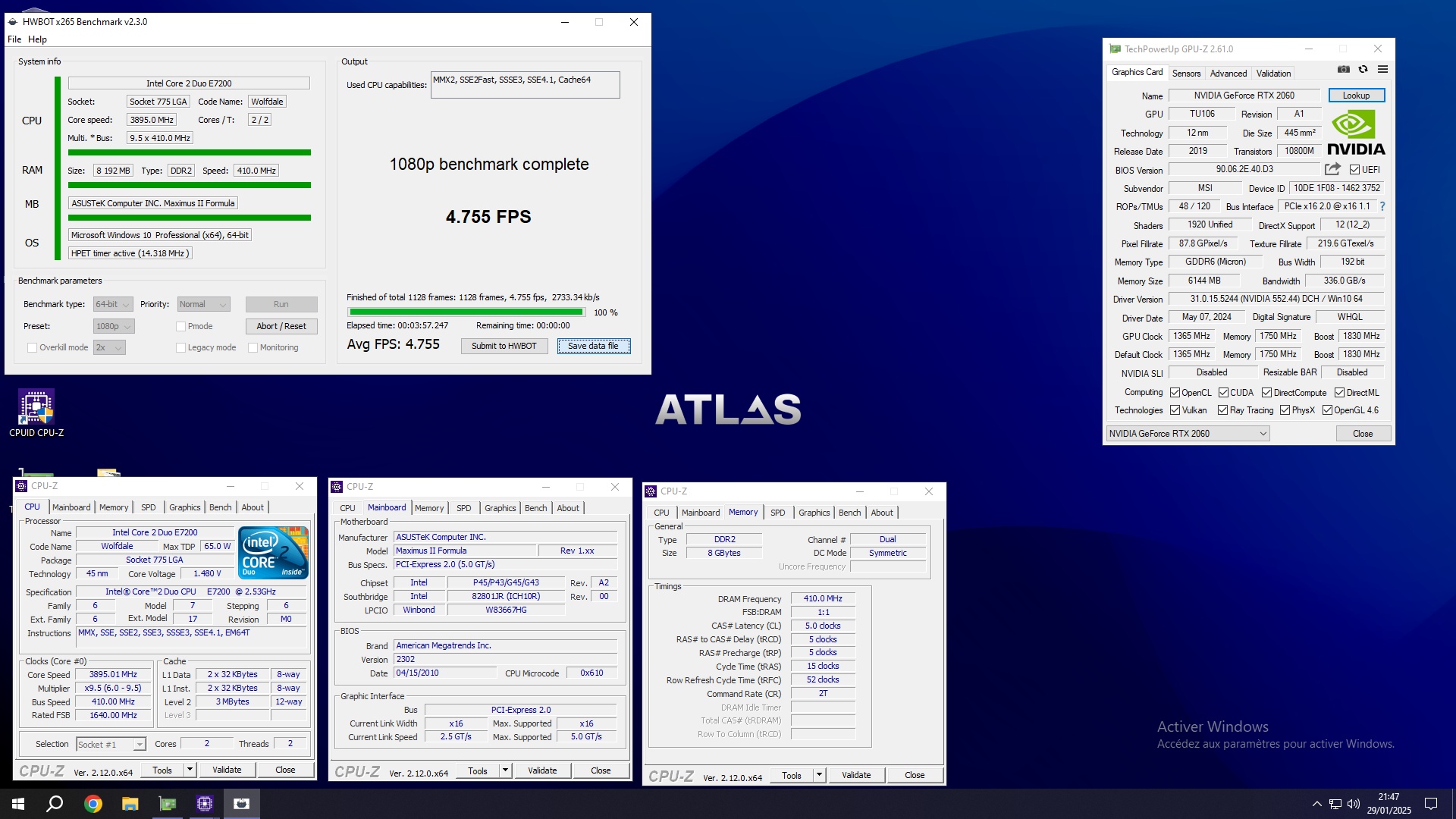Expand Tools arrow in CPU-Z CPU window

[x=190, y=770]
